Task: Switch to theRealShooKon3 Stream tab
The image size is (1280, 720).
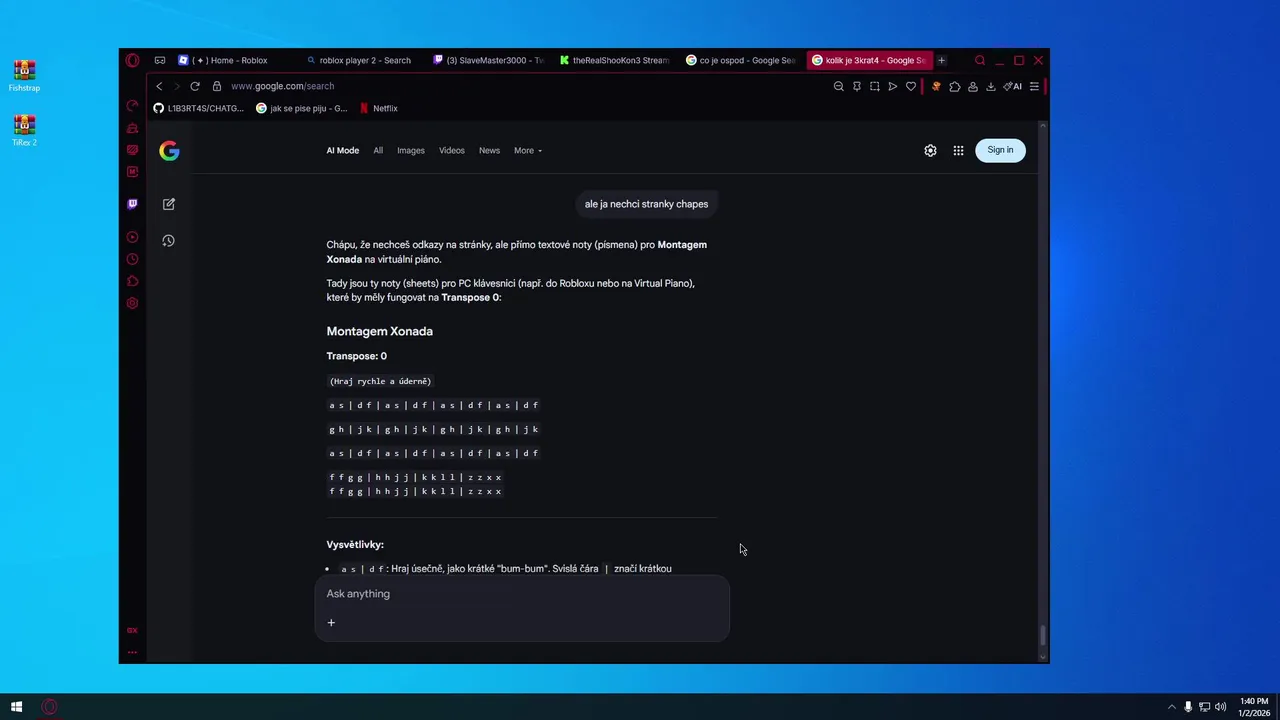Action: tap(615, 60)
